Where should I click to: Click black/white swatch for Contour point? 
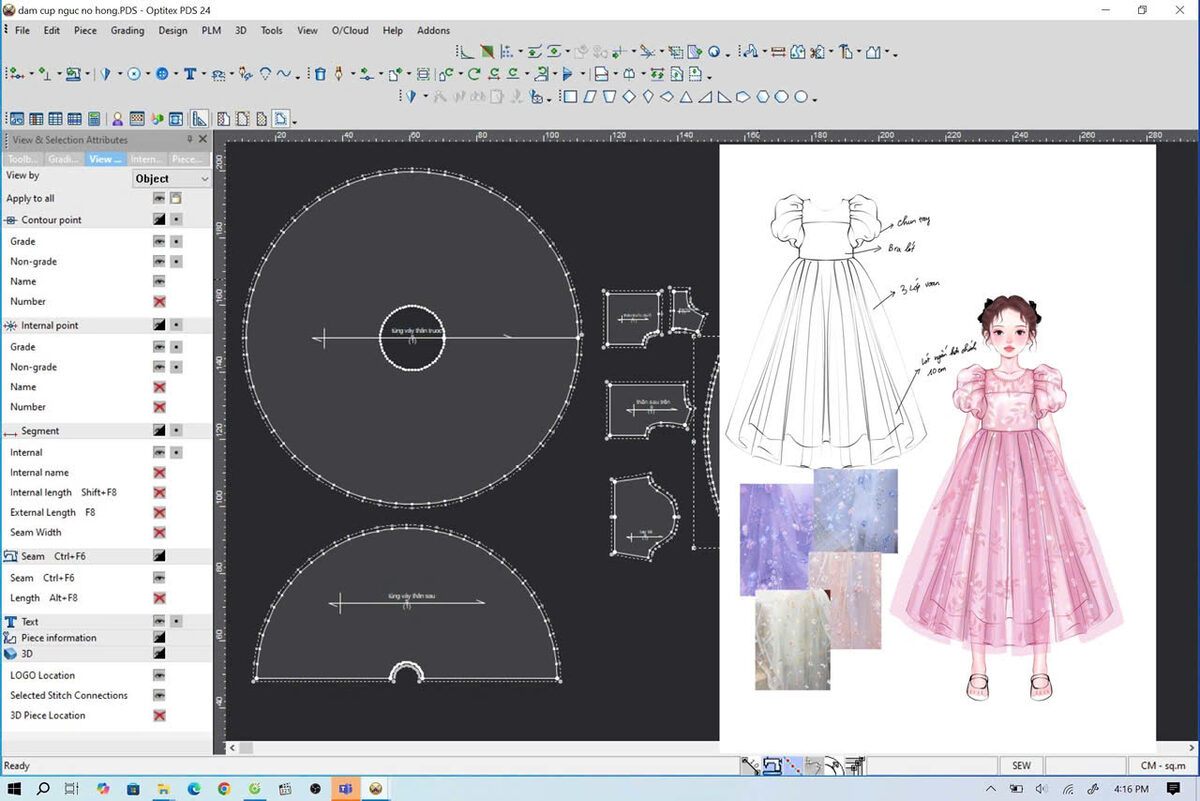(x=159, y=220)
